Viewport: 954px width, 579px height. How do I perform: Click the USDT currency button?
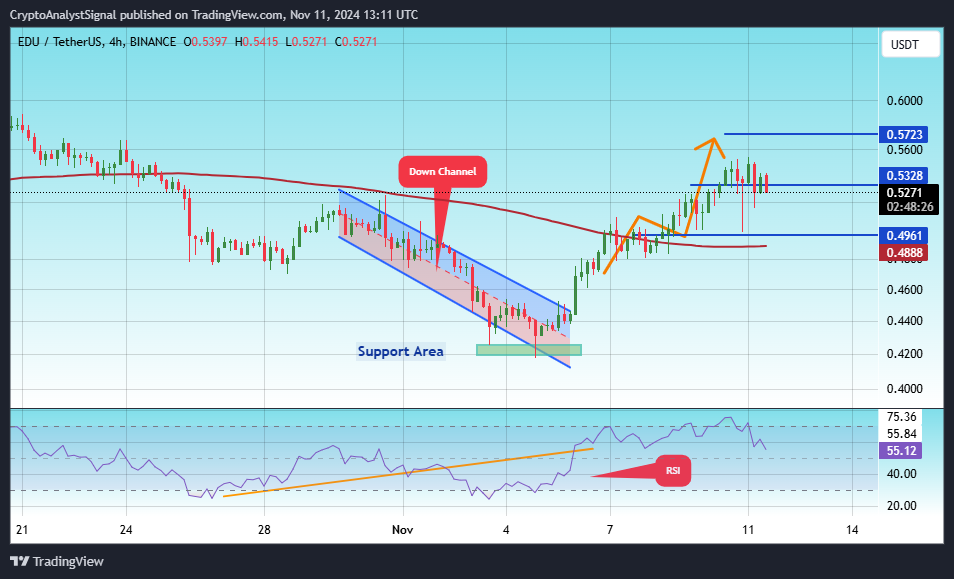click(910, 45)
